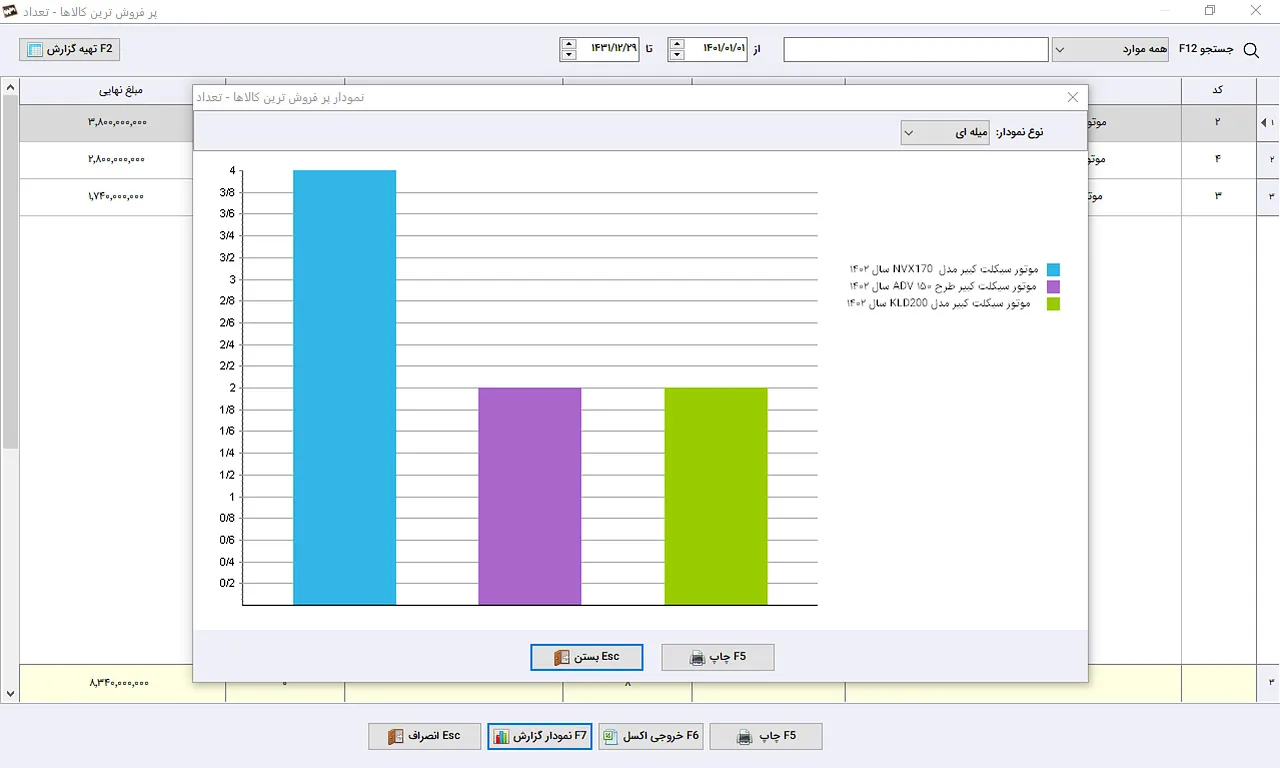The image size is (1280, 768).
Task: Click the F2 report generation button
Action: pyautogui.click(x=70, y=49)
